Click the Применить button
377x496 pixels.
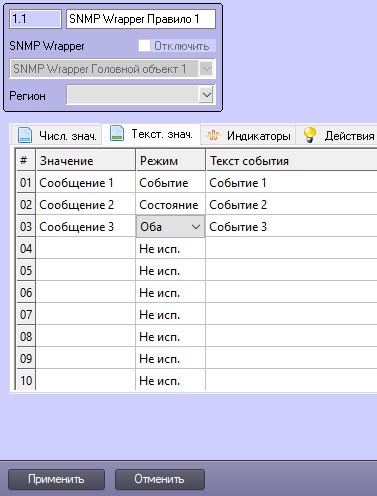[56, 479]
